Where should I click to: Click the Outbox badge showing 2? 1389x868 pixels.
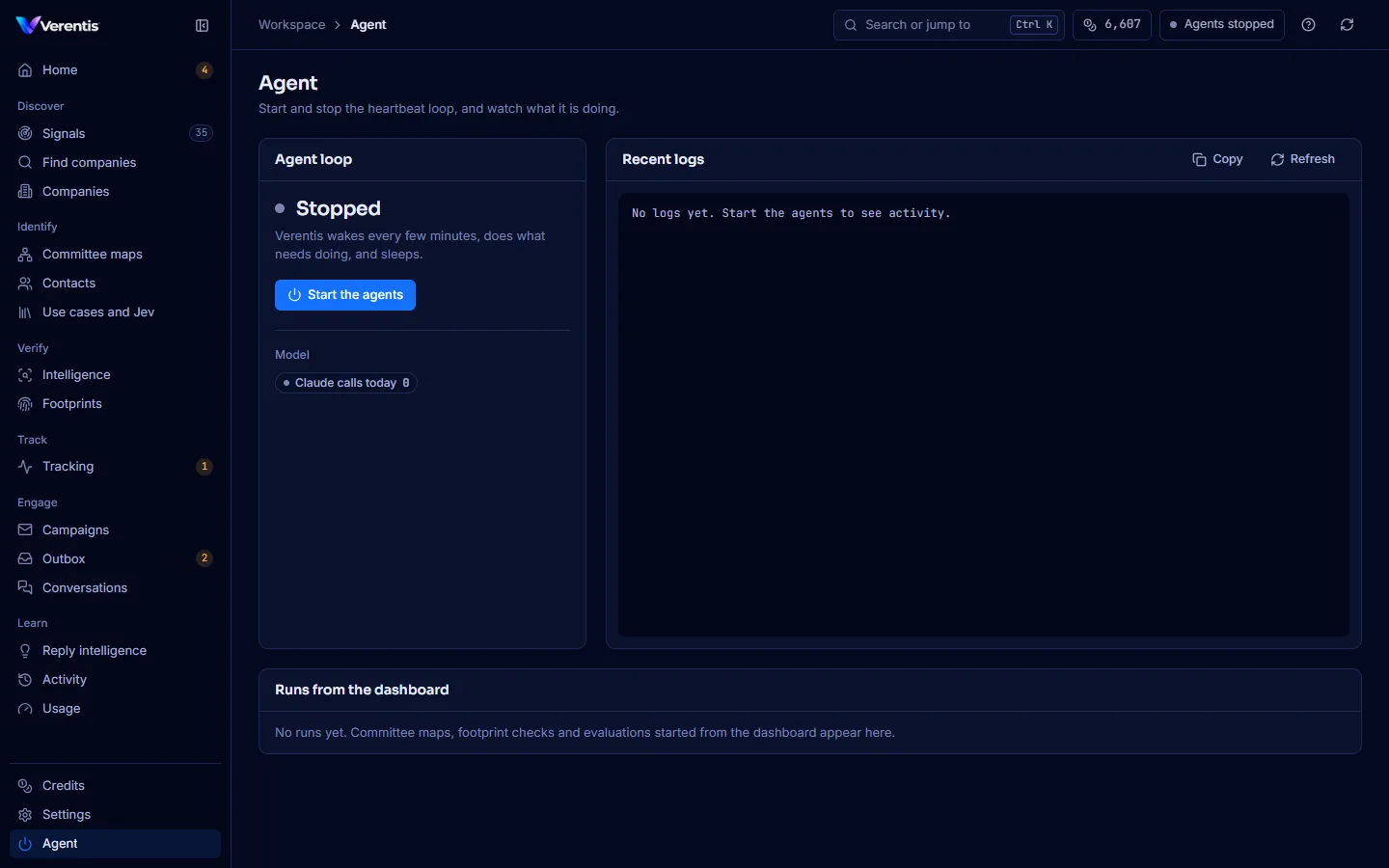(x=204, y=558)
